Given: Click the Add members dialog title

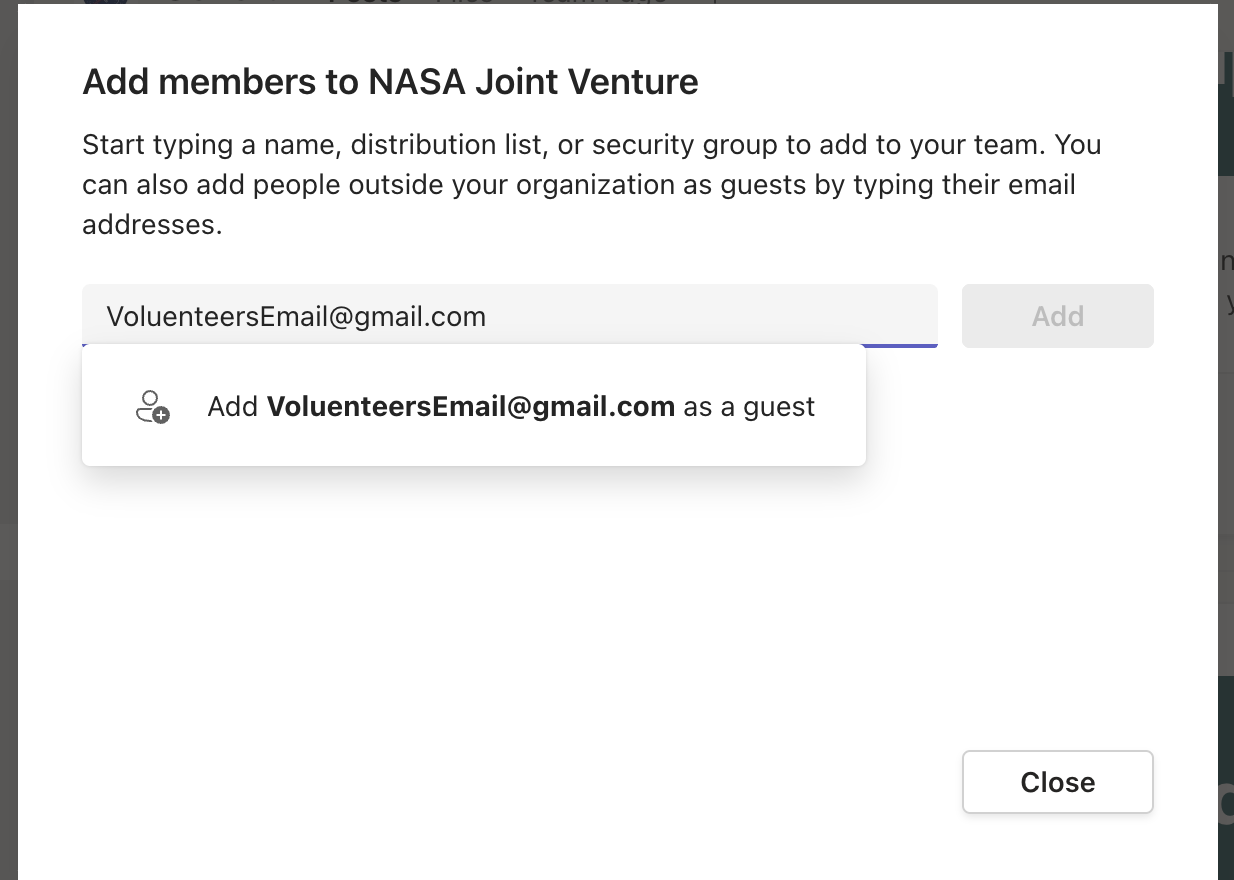Looking at the screenshot, I should pyautogui.click(x=390, y=82).
